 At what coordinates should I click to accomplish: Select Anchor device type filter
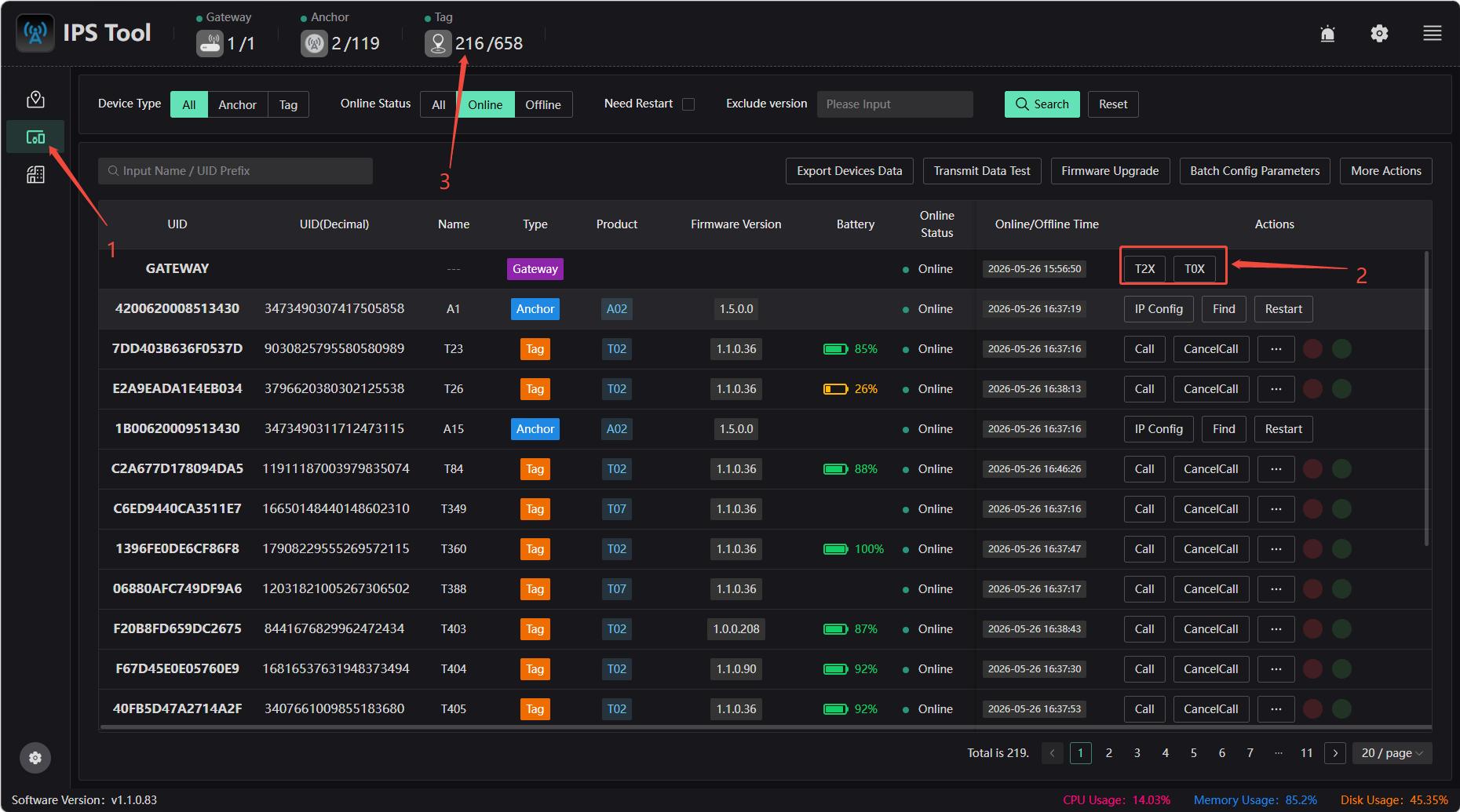pyautogui.click(x=237, y=104)
